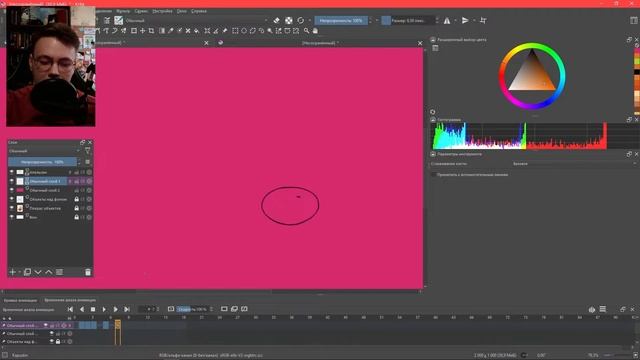Add a new layer in Layers panel
The image size is (640, 360).
coord(12,272)
